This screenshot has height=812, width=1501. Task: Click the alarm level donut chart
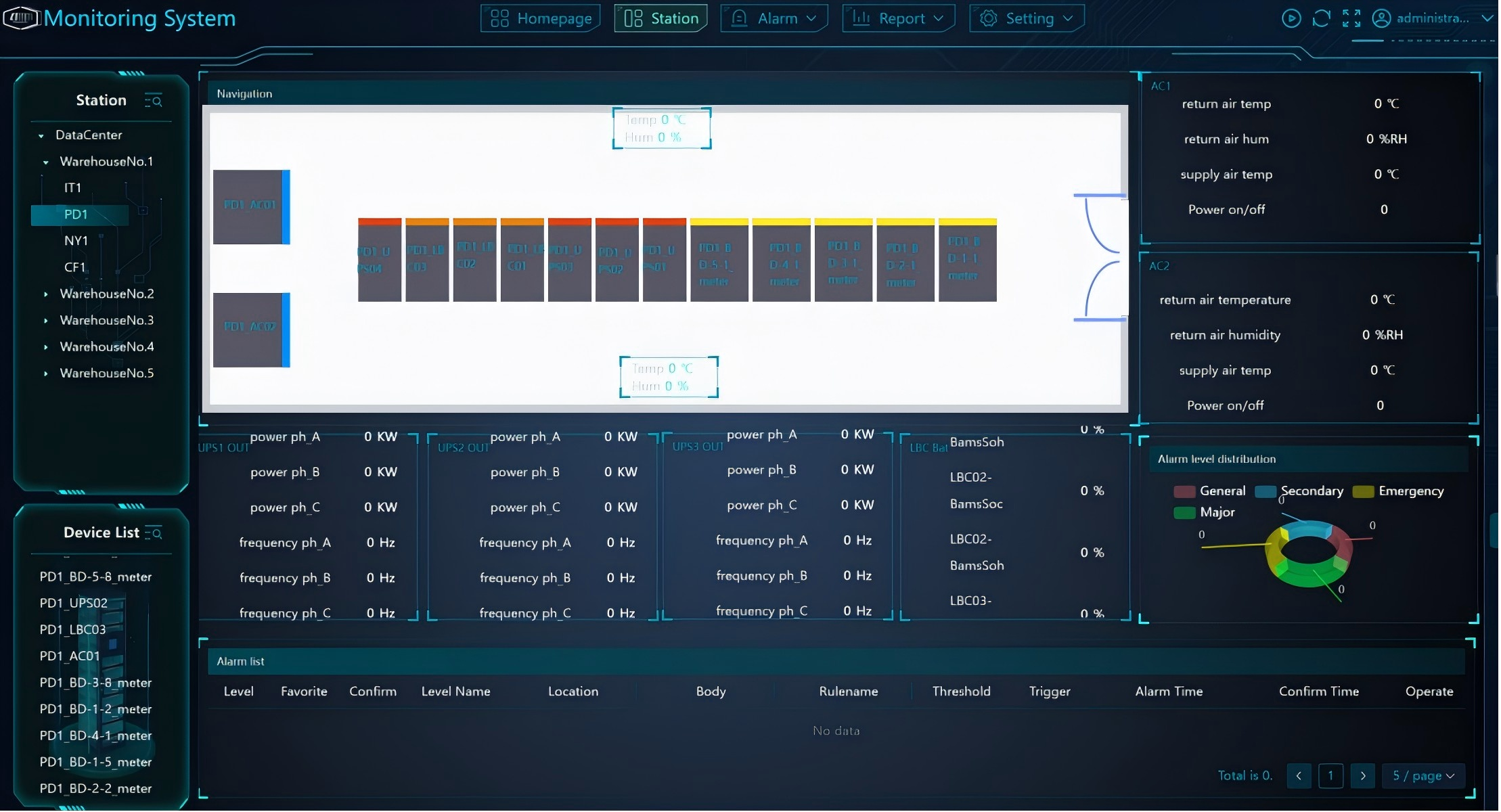(x=1309, y=554)
